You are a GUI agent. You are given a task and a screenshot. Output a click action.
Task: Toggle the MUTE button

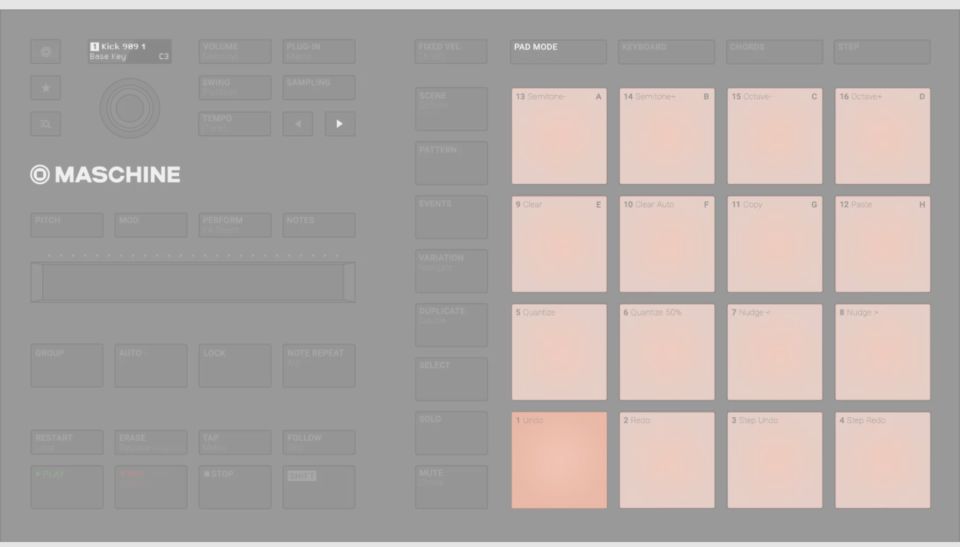[x=451, y=486]
